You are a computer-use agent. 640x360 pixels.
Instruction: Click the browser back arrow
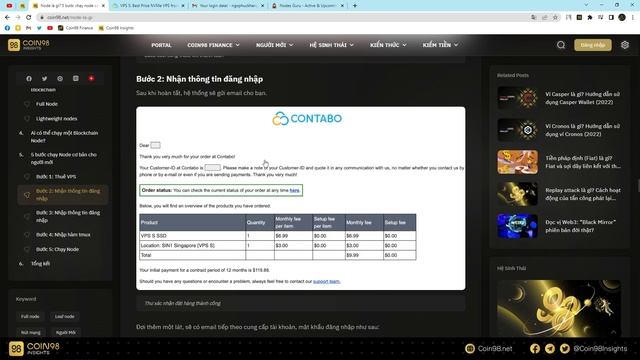click(x=7, y=17)
